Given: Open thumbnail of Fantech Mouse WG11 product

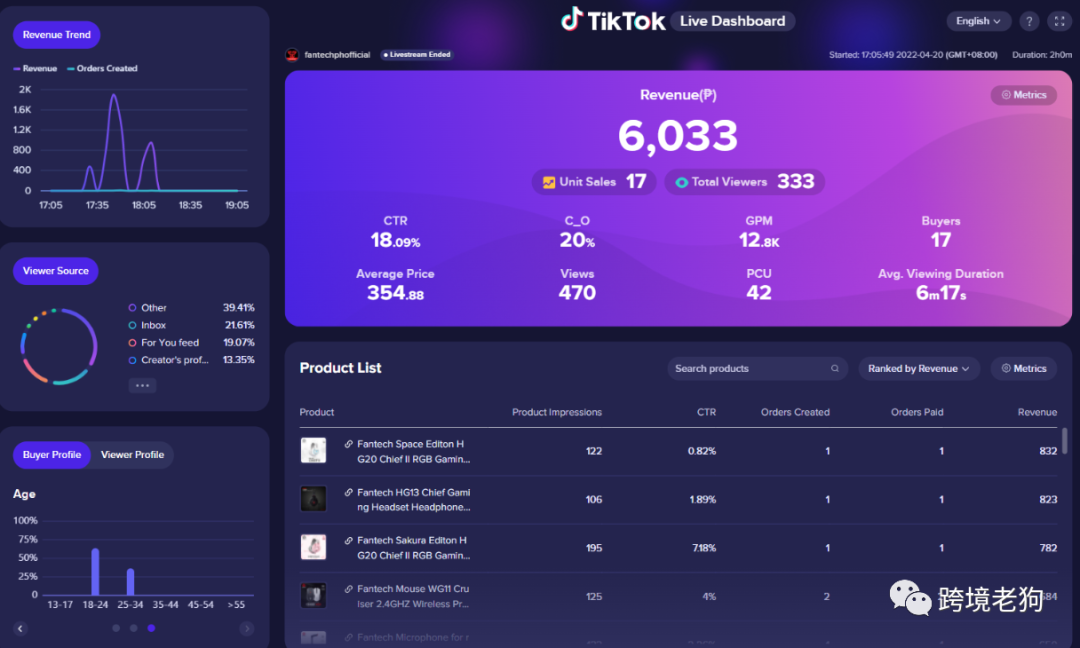Looking at the screenshot, I should click(313, 596).
